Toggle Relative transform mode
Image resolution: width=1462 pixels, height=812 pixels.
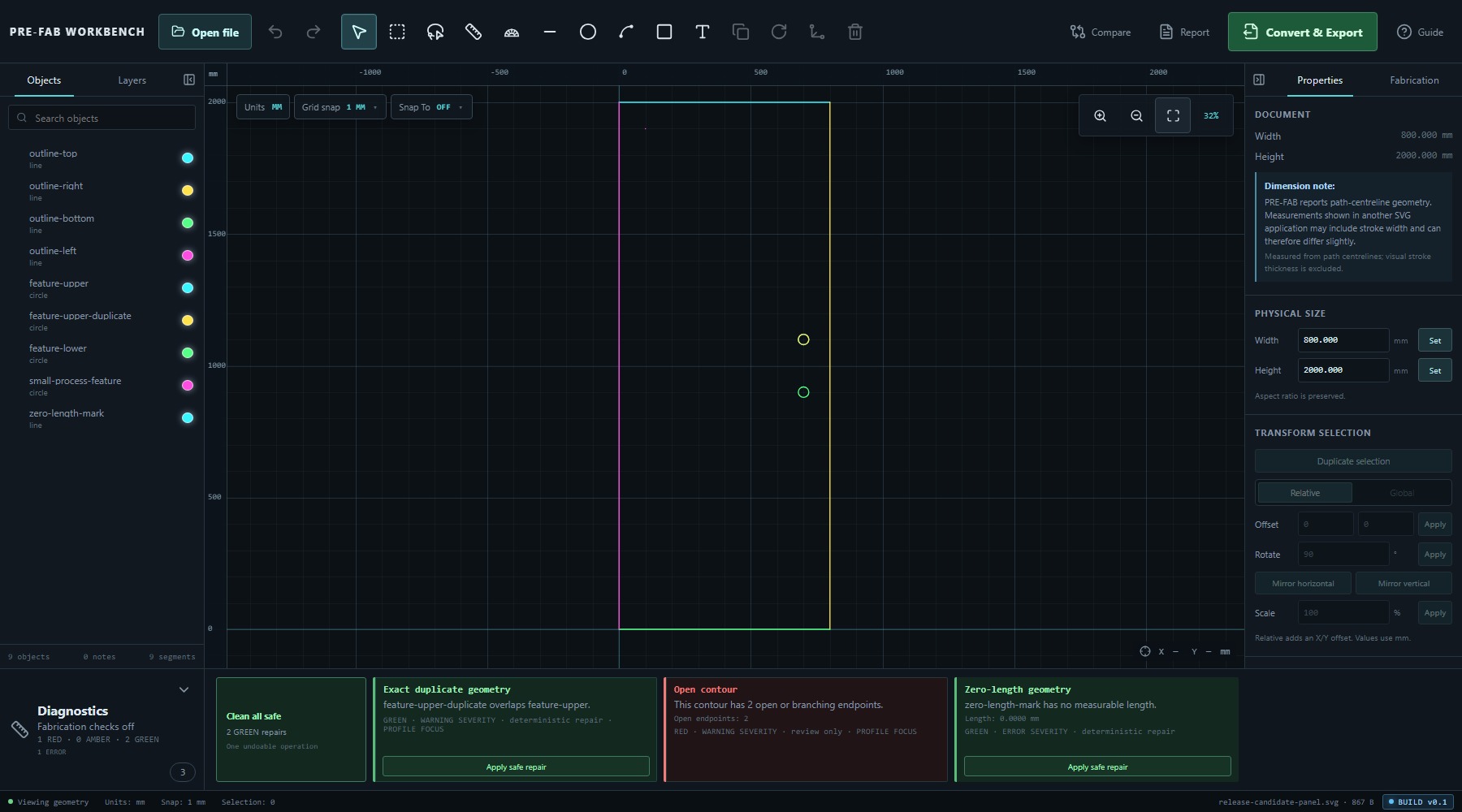click(1304, 493)
